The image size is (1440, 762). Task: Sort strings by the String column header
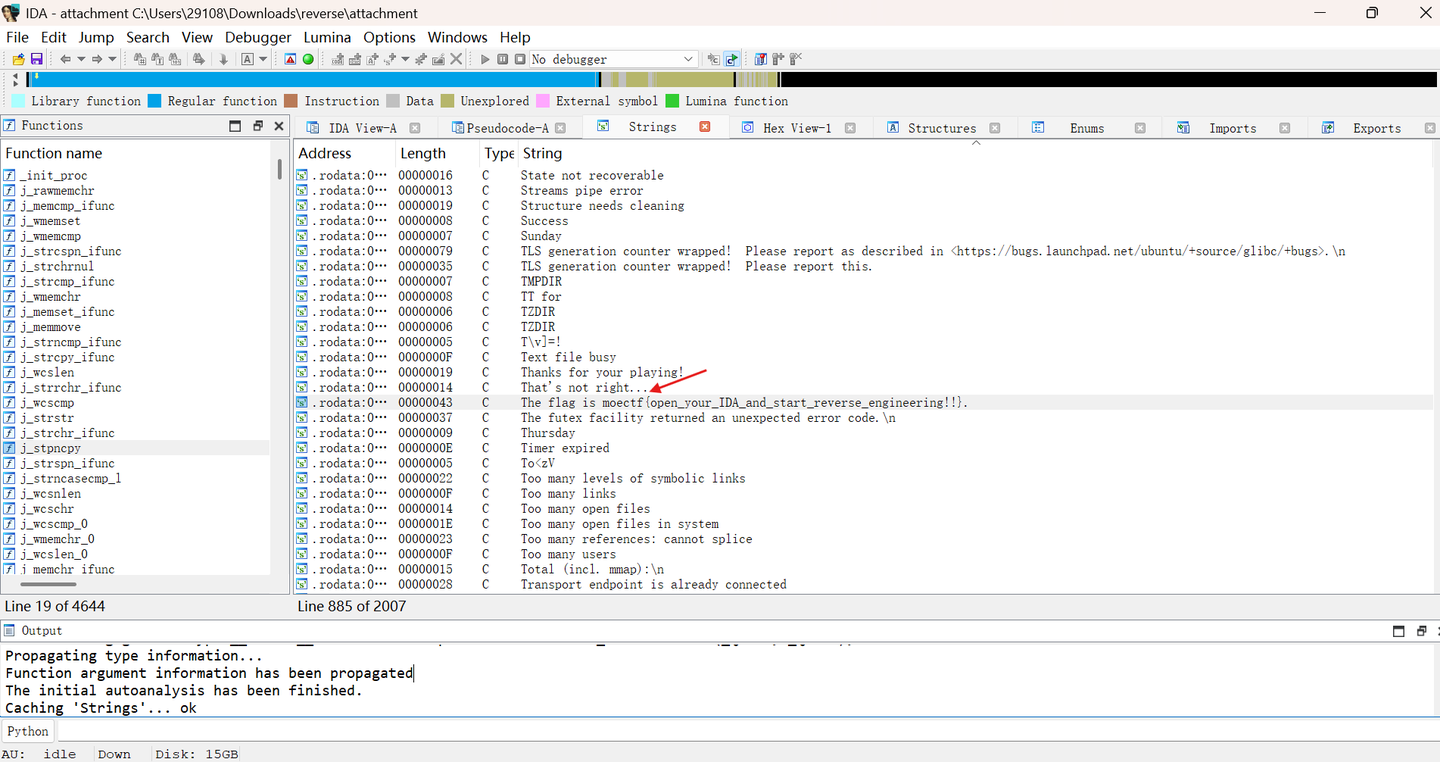[x=975, y=153]
